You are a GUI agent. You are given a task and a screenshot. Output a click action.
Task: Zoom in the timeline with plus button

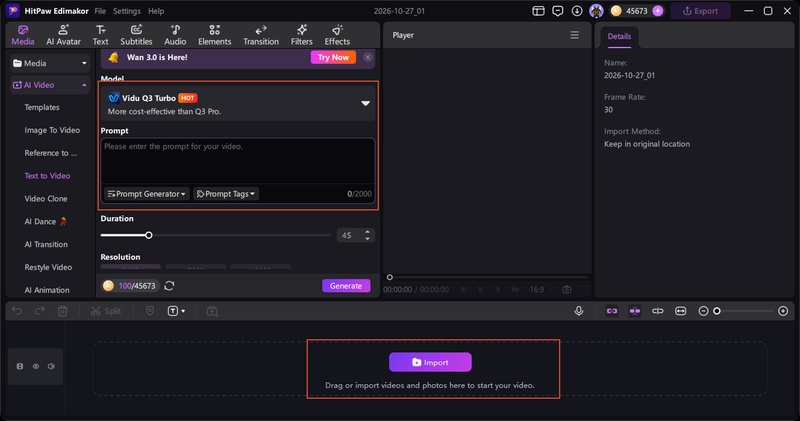[783, 311]
